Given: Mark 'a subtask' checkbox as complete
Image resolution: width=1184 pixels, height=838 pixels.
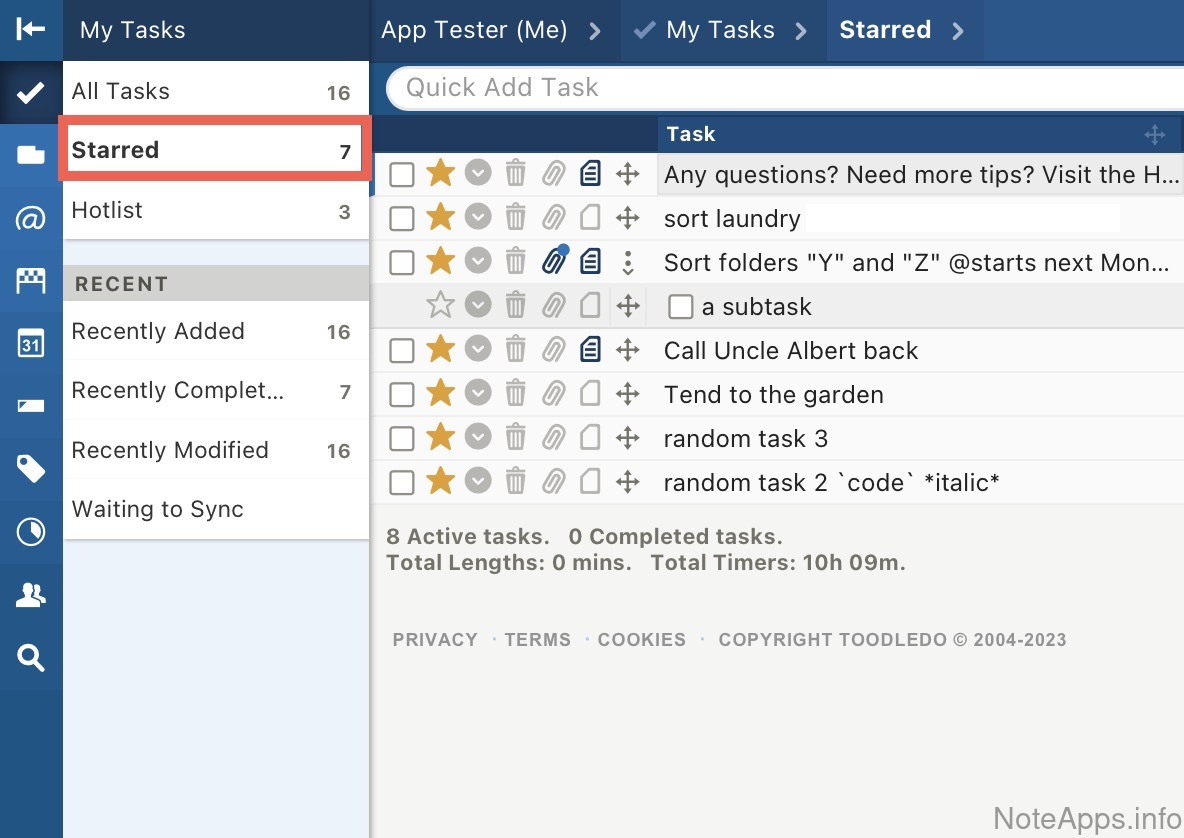Looking at the screenshot, I should 681,307.
